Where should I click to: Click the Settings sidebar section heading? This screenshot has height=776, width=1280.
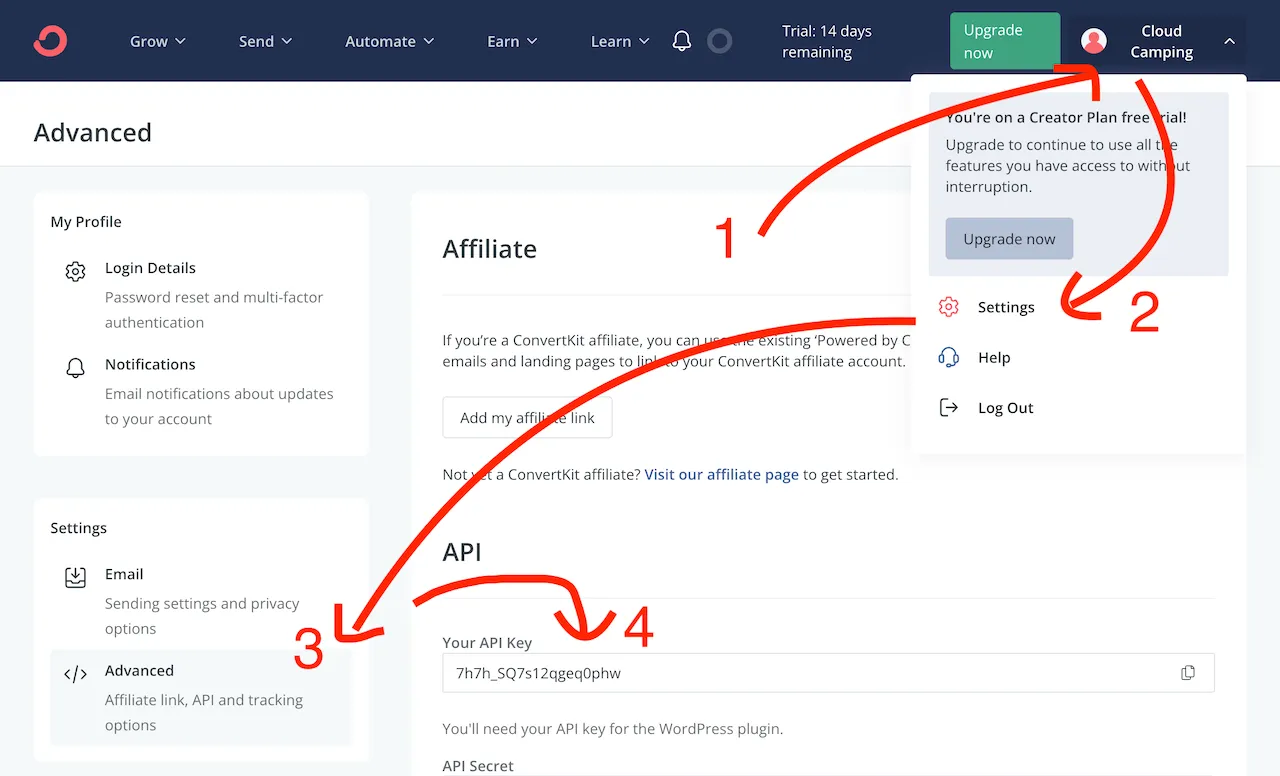pos(79,527)
